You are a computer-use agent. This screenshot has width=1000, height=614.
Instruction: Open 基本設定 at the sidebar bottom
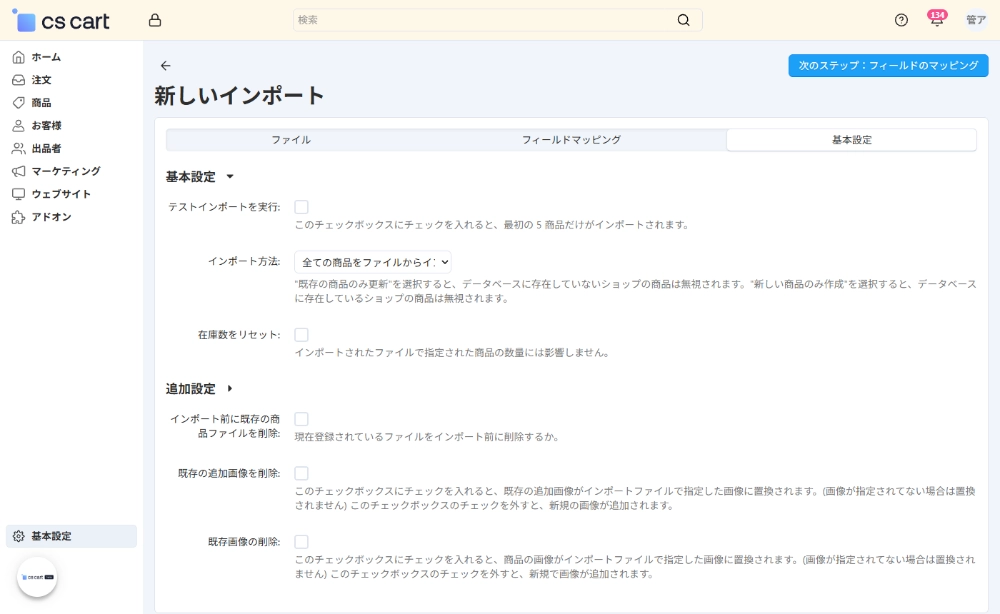coord(51,536)
